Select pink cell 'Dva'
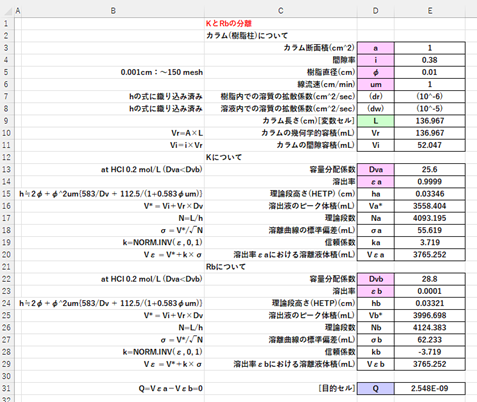 [x=376, y=169]
